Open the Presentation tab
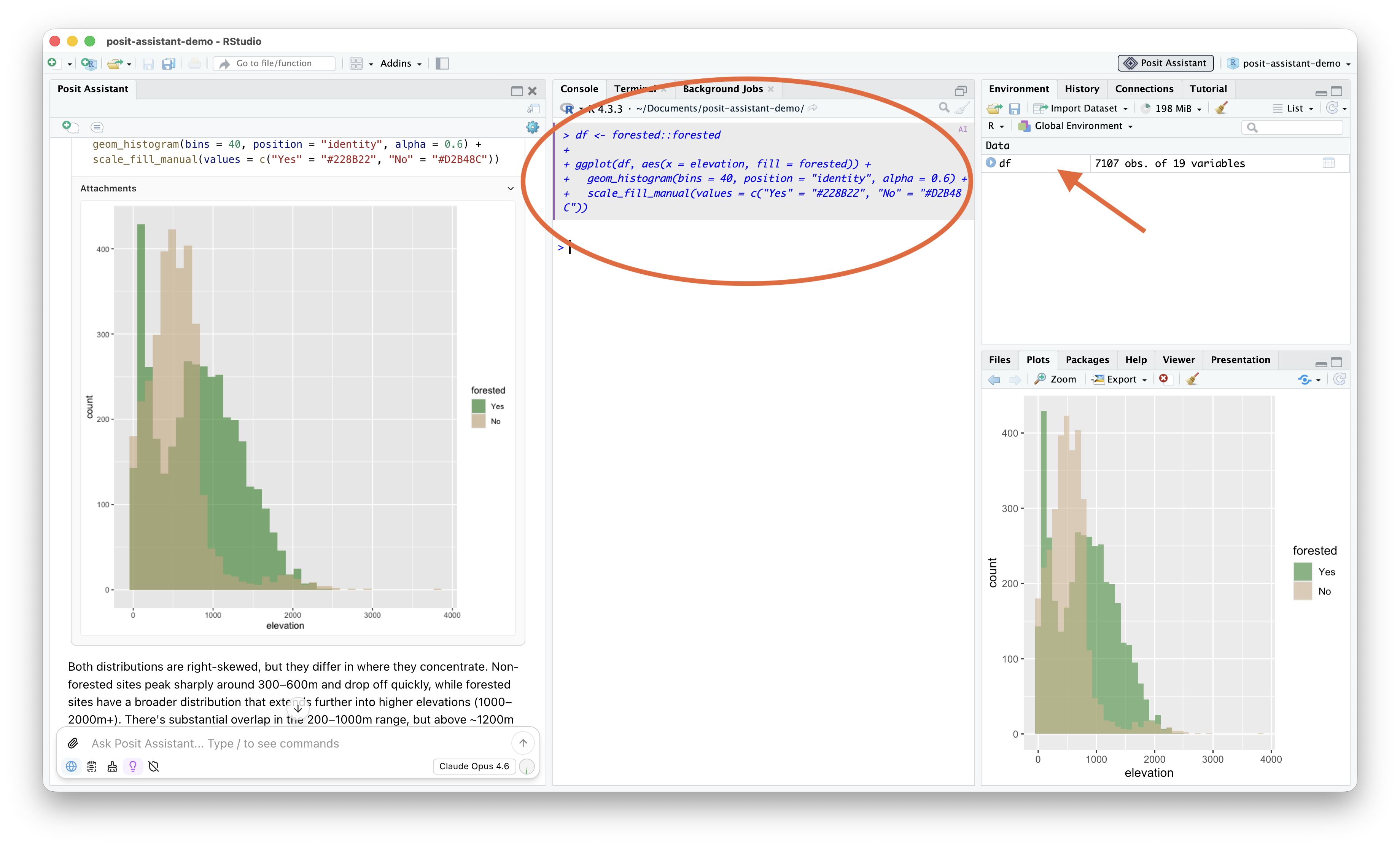Viewport: 1400px width, 848px height. [x=1240, y=360]
